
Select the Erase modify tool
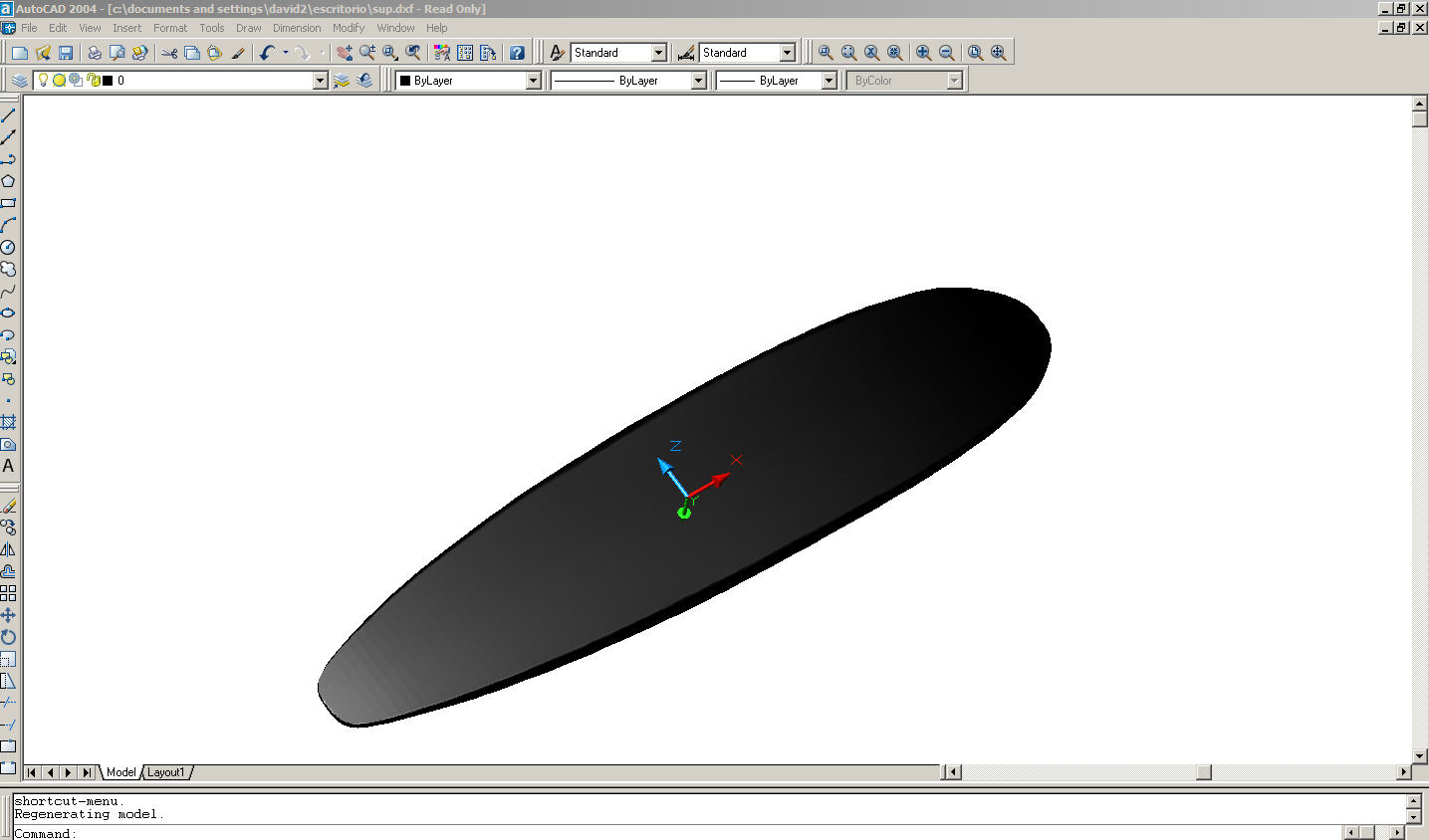pyautogui.click(x=8, y=506)
